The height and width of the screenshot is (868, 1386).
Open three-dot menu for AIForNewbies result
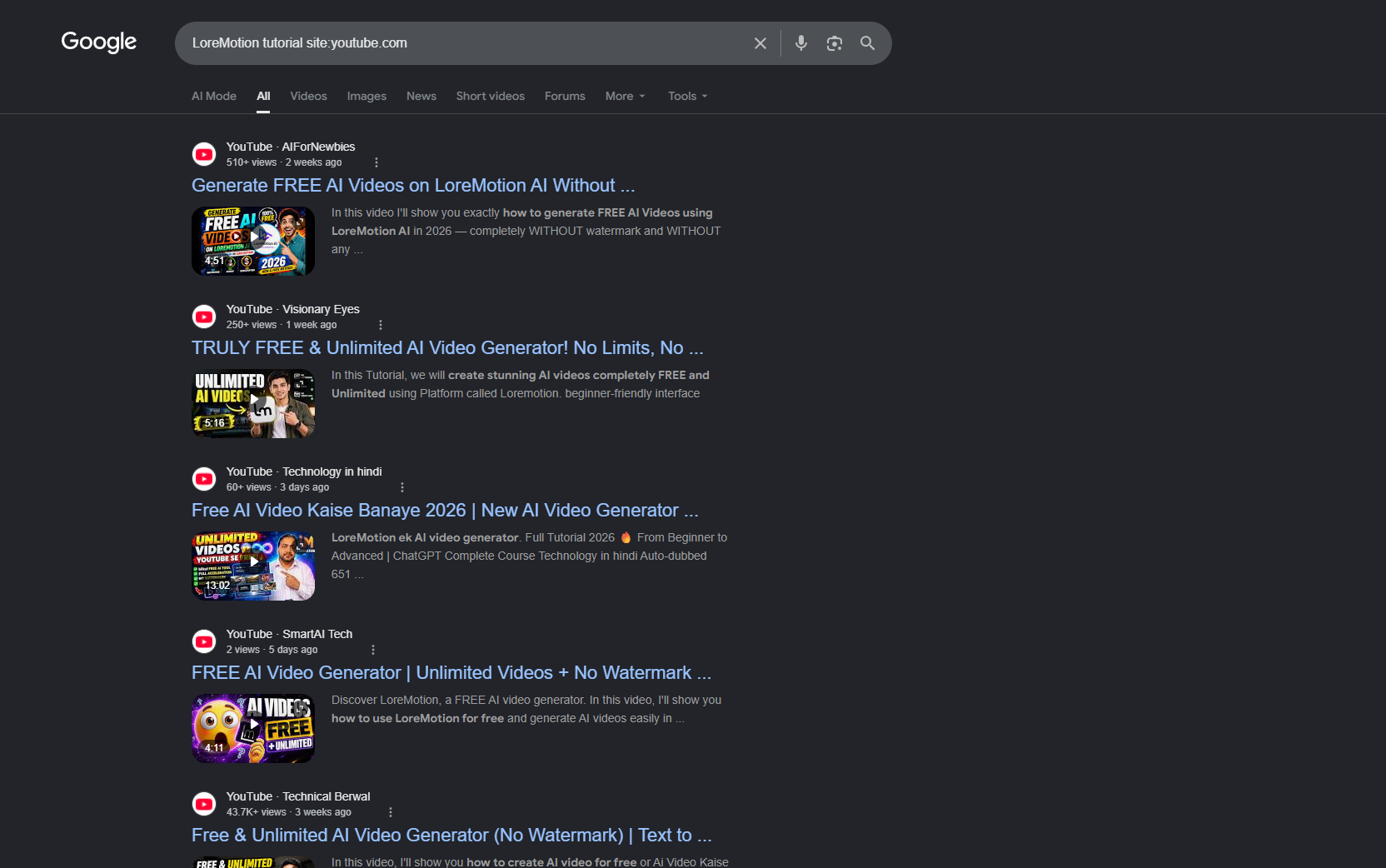(x=376, y=162)
